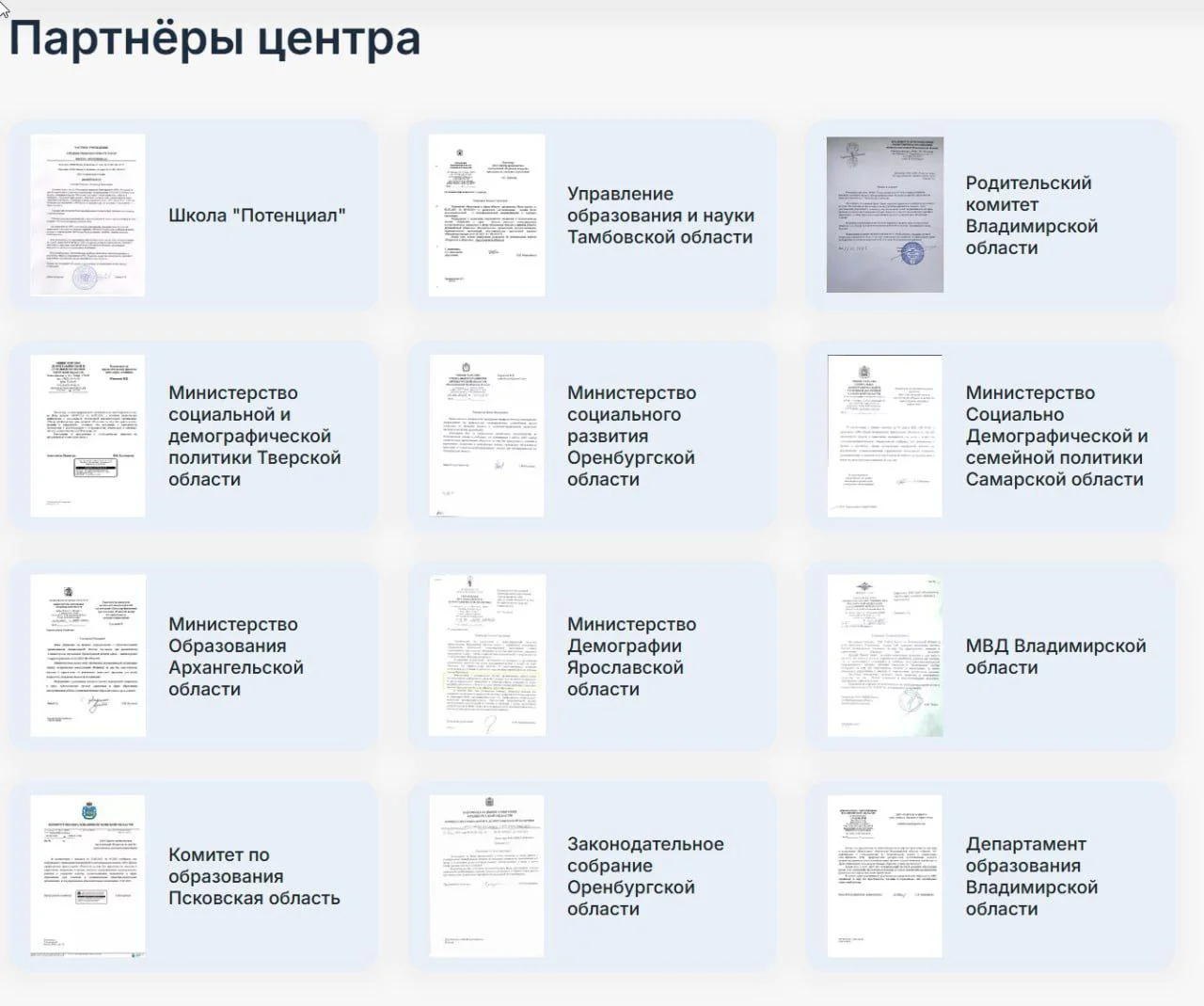The width and height of the screenshot is (1204, 1006).
Task: Select the Комитет по образования Псковская область text
Action: 254,876
